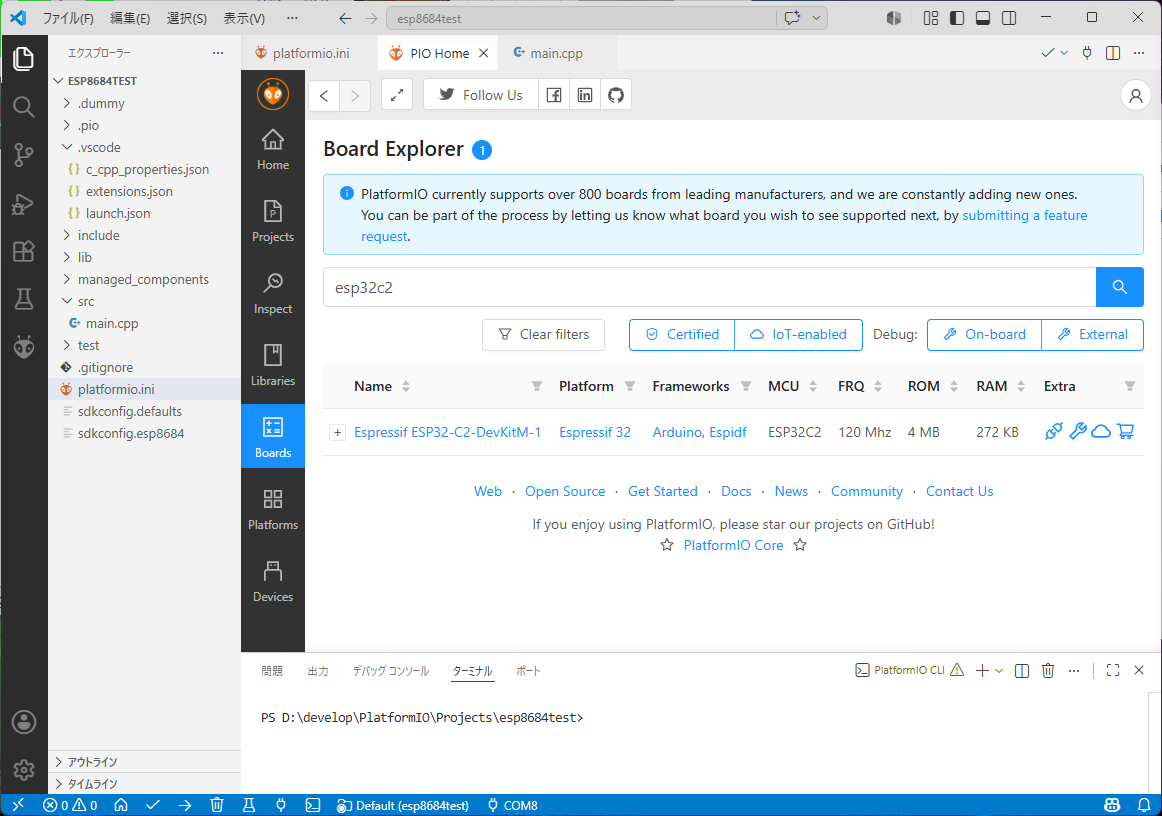Screen dimensions: 1162x816
Task: Expand PIO Home to full view
Action: [x=397, y=95]
